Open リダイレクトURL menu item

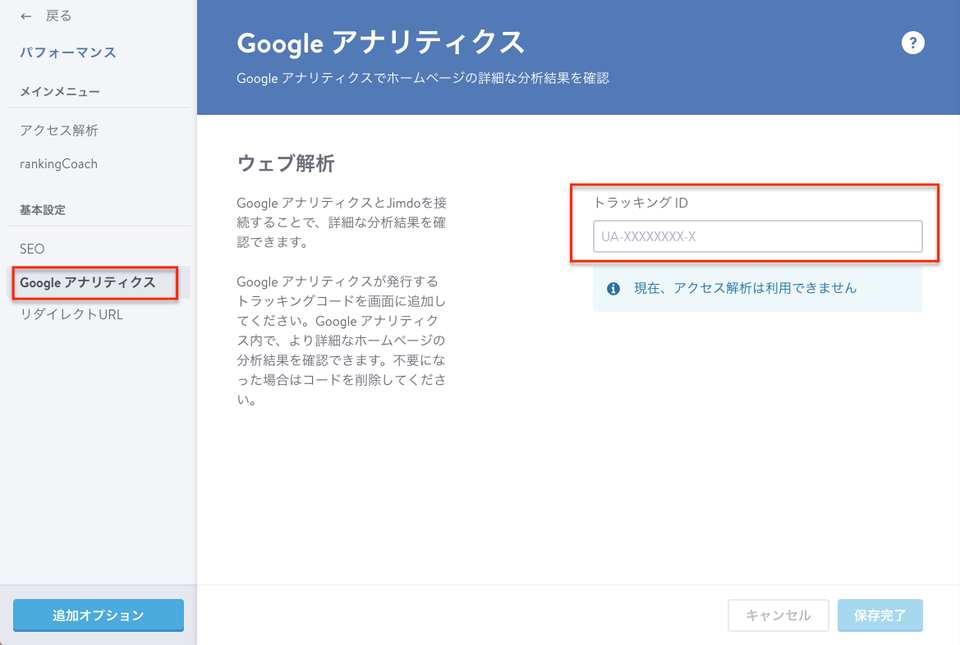[x=72, y=315]
